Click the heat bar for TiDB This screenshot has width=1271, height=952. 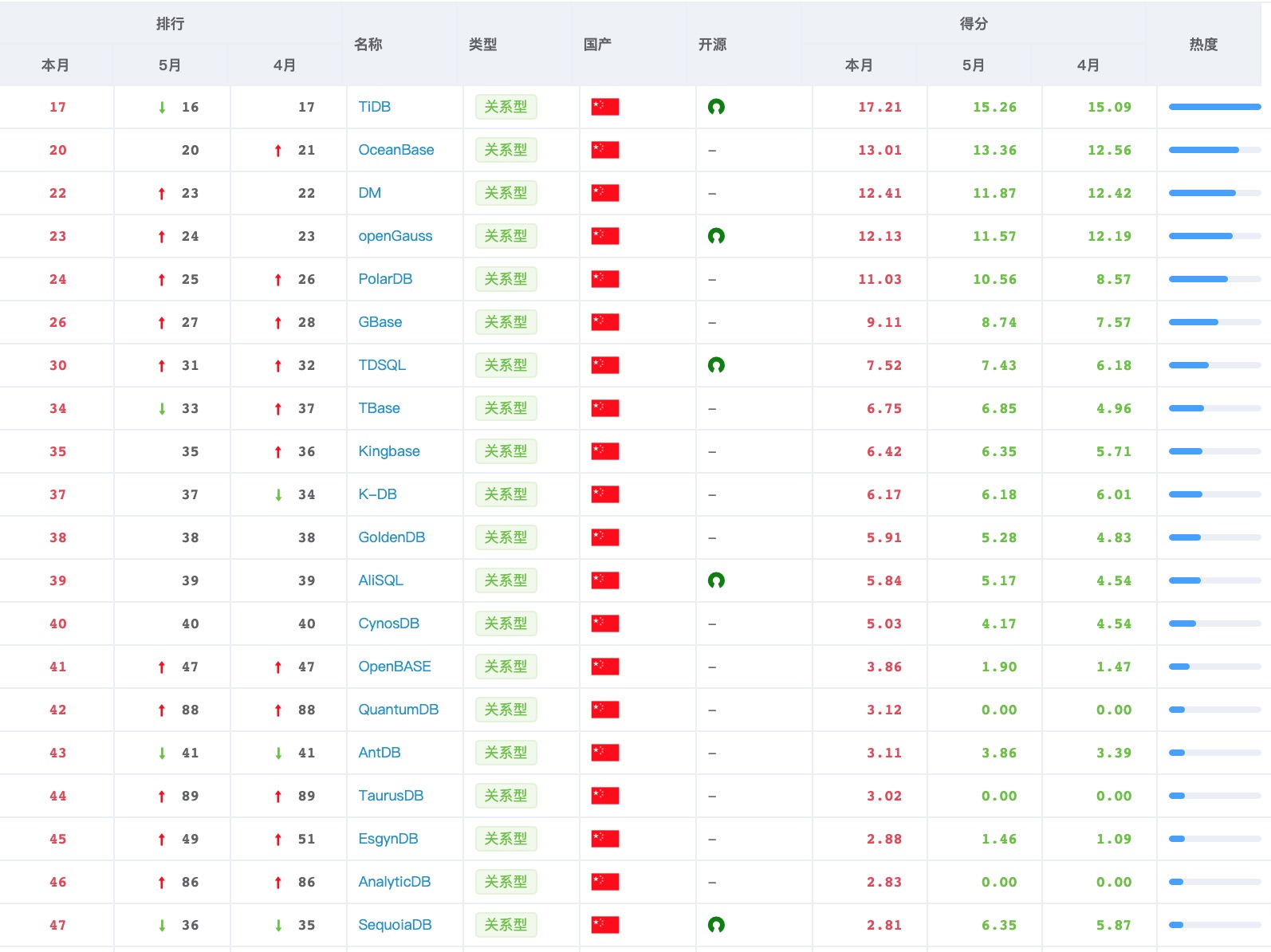(x=1215, y=107)
